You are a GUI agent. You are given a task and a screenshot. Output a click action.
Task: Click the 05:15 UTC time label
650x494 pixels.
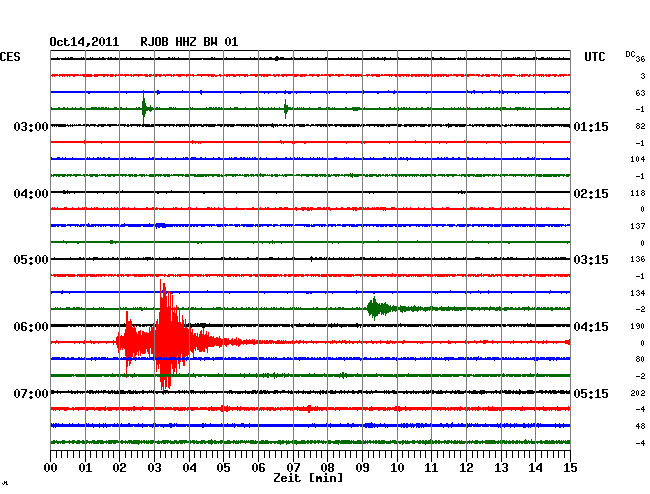(x=591, y=393)
